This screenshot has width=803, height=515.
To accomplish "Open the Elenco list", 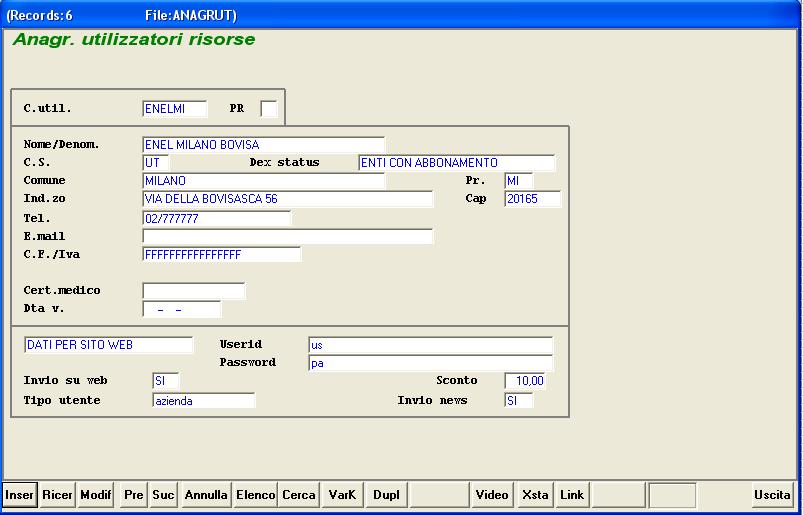I will click(x=256, y=495).
